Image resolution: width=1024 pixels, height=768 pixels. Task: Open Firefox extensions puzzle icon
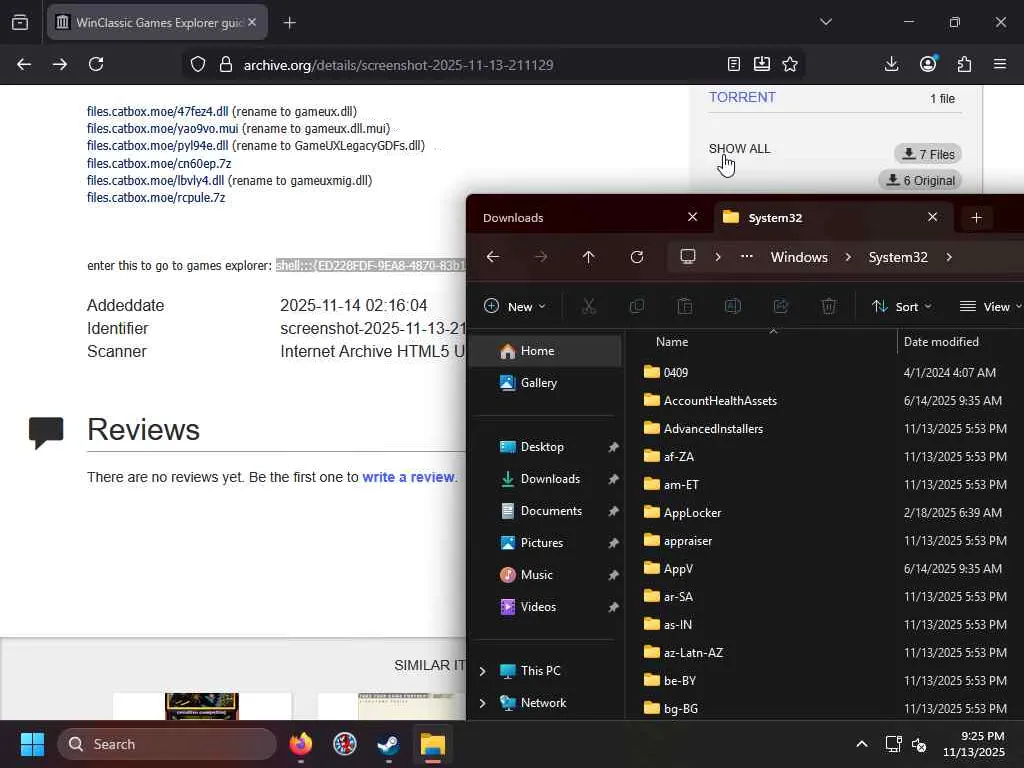[x=964, y=64]
